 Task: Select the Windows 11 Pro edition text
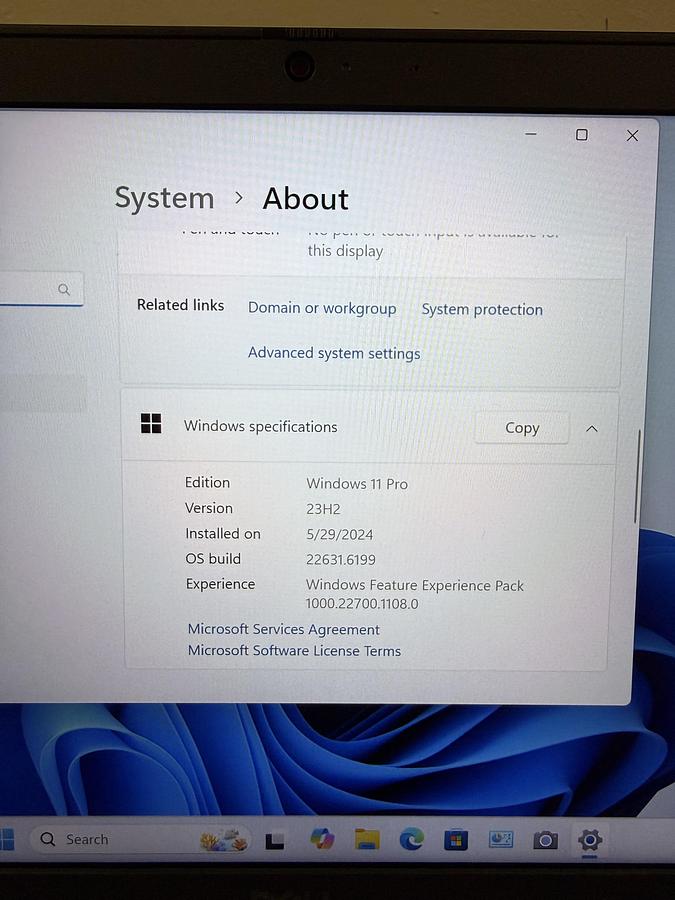point(357,484)
